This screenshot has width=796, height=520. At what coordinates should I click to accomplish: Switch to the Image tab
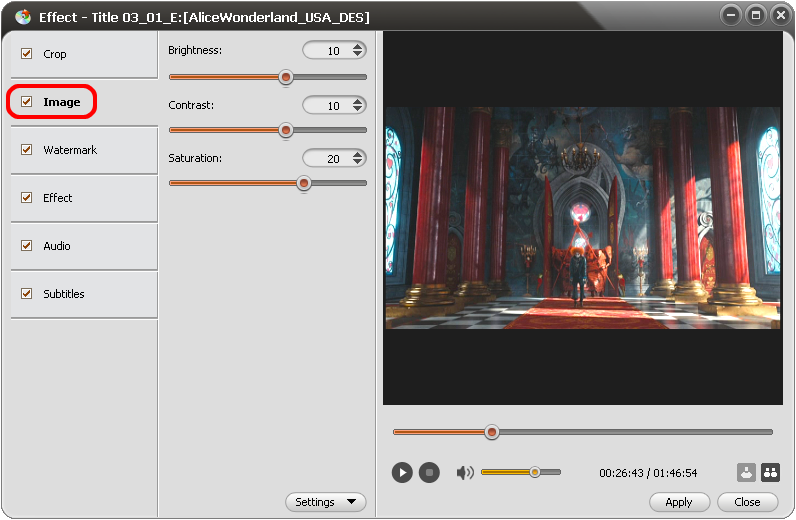(x=84, y=102)
